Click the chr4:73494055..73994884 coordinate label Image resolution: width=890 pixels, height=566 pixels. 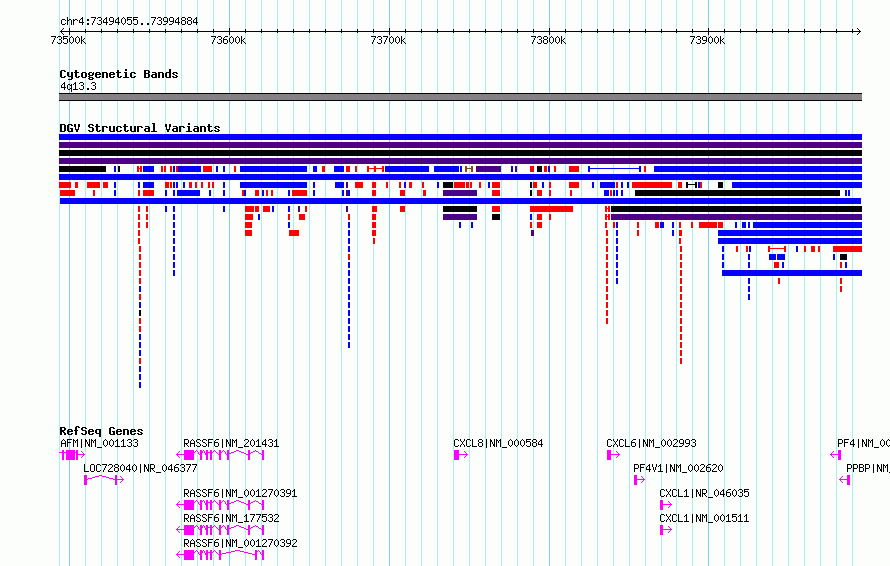pos(129,21)
